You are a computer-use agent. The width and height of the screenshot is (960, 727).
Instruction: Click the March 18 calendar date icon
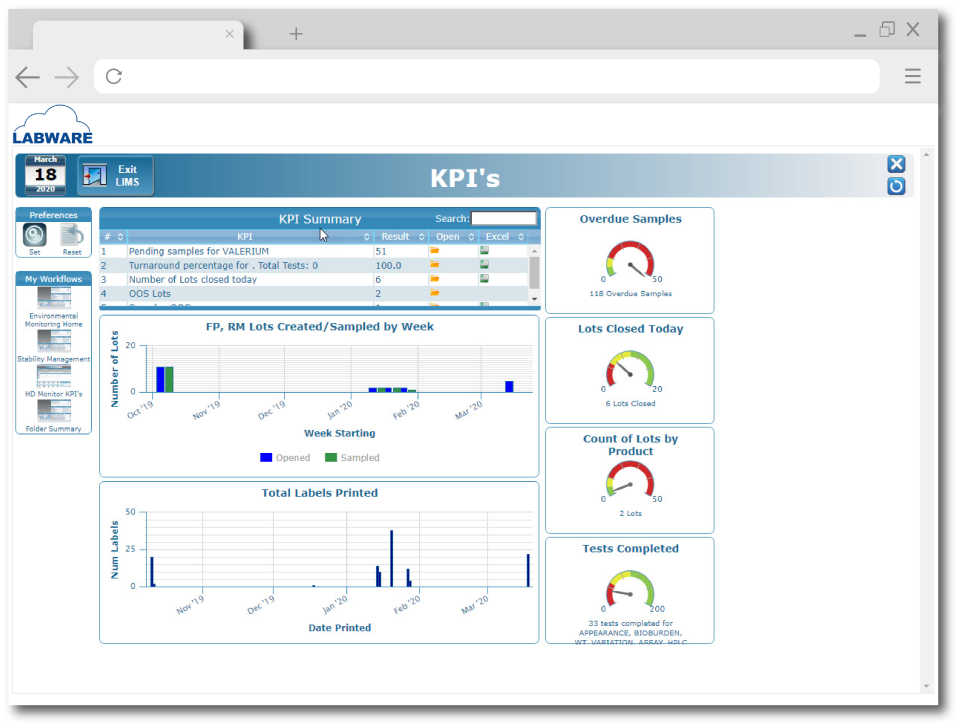point(46,175)
